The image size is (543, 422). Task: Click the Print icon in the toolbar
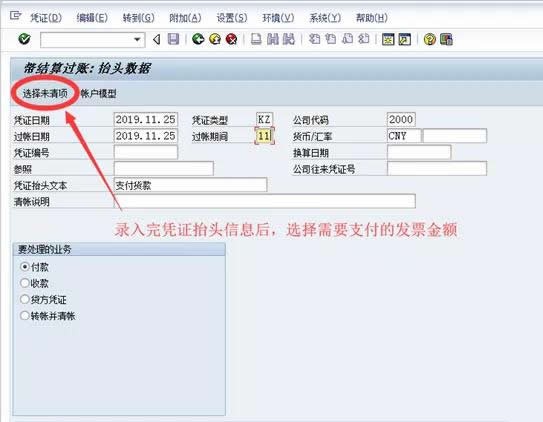click(x=256, y=39)
